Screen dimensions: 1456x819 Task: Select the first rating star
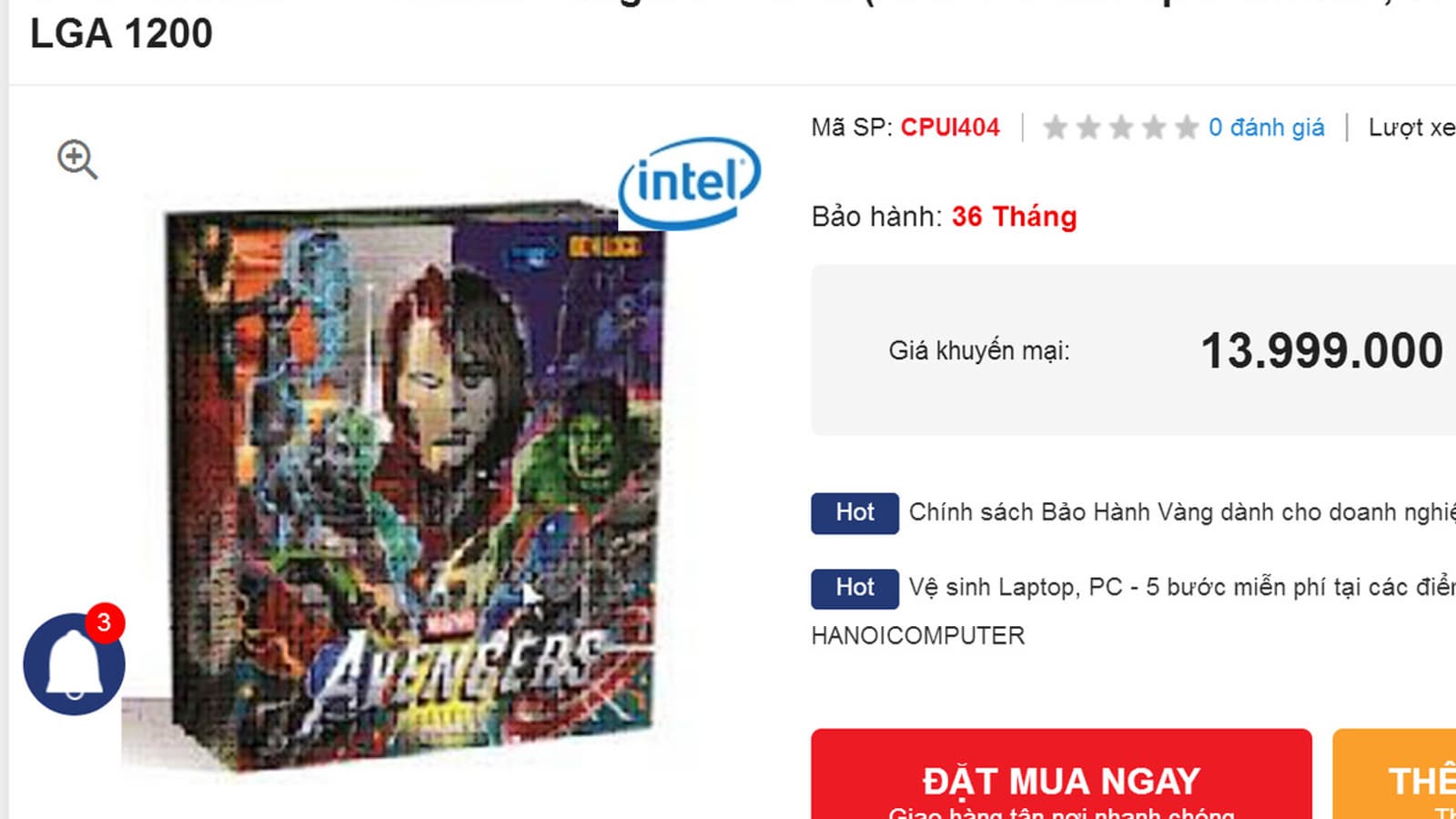point(1056,127)
